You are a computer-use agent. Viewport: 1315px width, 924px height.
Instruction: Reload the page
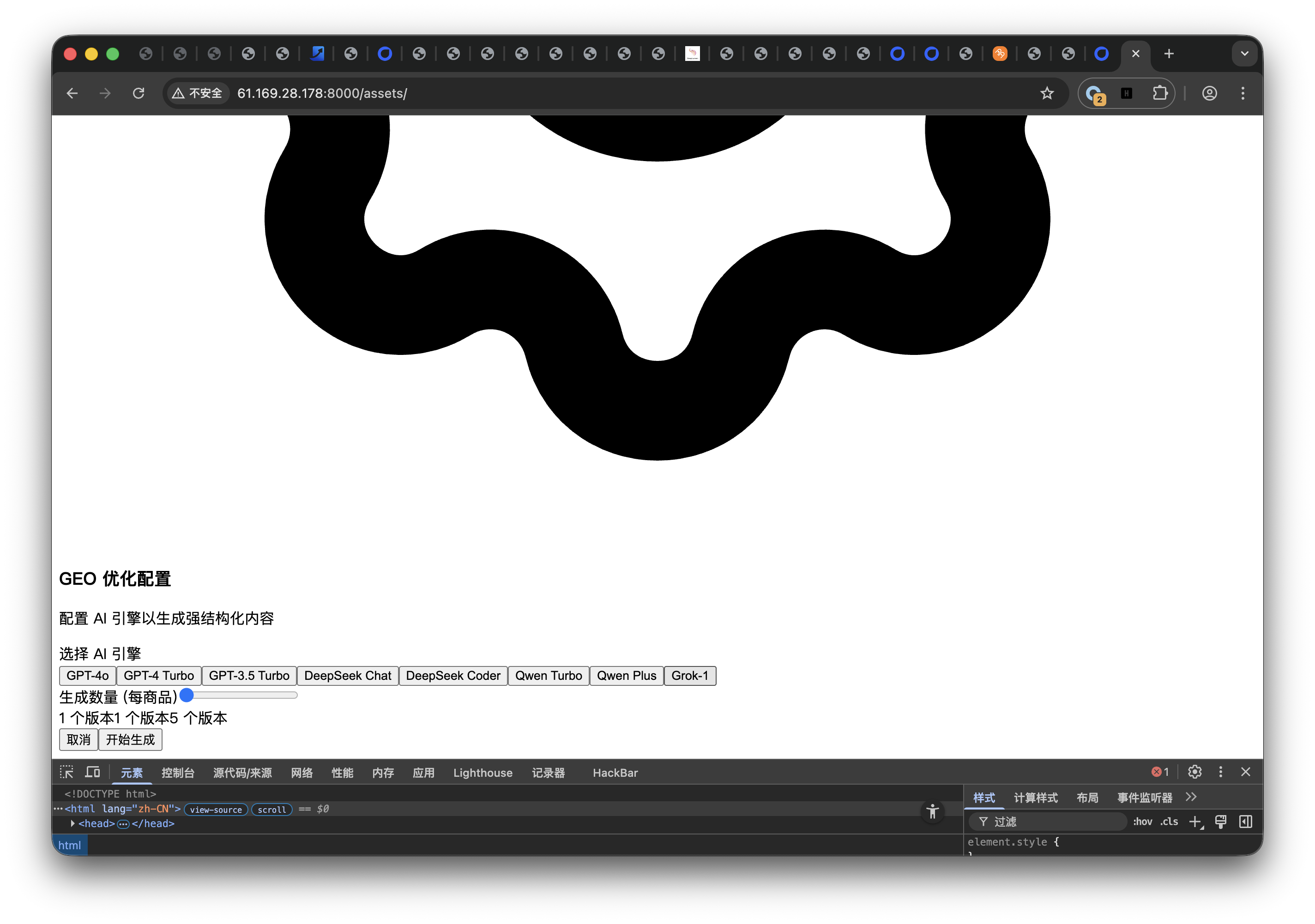[139, 93]
